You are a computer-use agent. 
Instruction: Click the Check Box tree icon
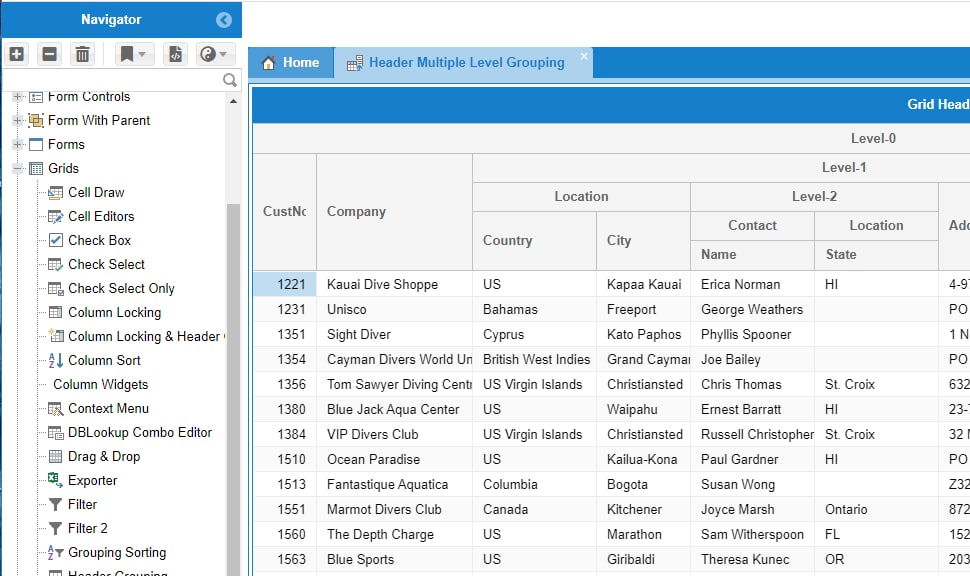coord(56,240)
